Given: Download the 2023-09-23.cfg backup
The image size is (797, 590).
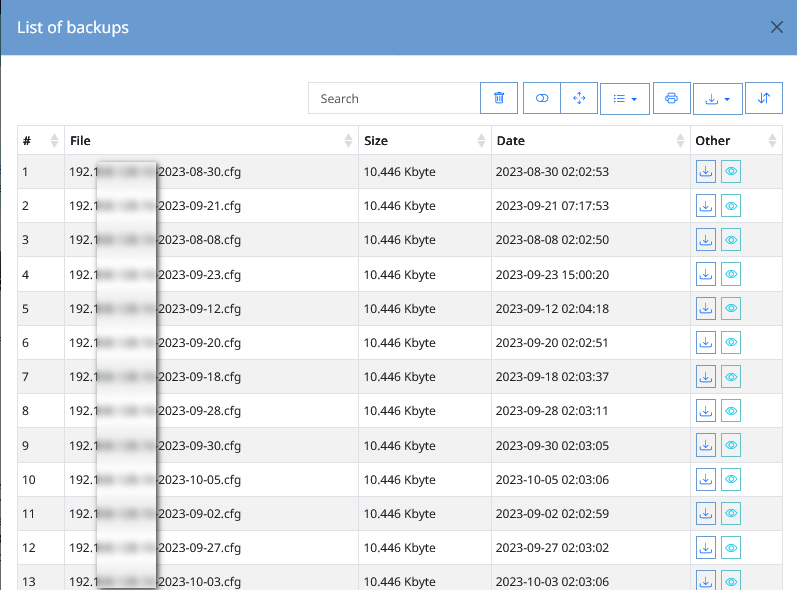Looking at the screenshot, I should 706,274.
